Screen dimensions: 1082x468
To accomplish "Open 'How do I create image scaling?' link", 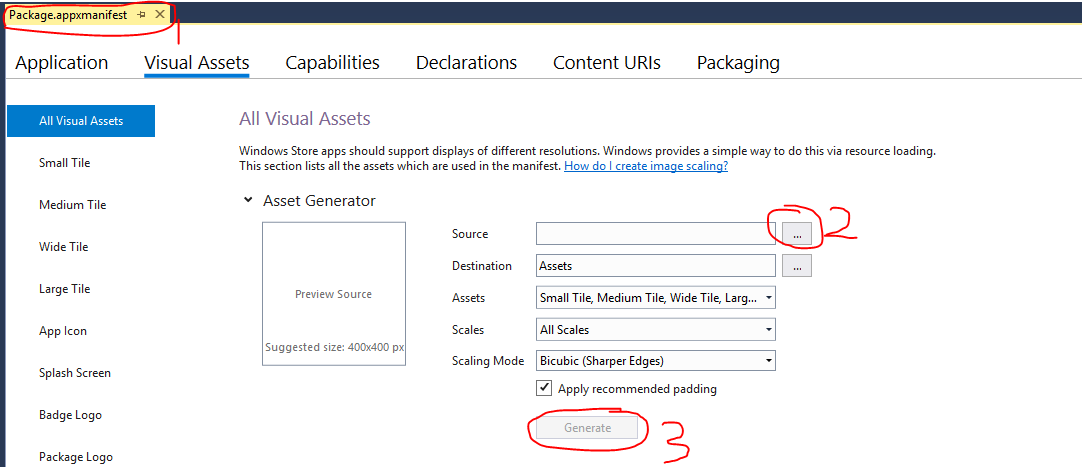I will 646,166.
